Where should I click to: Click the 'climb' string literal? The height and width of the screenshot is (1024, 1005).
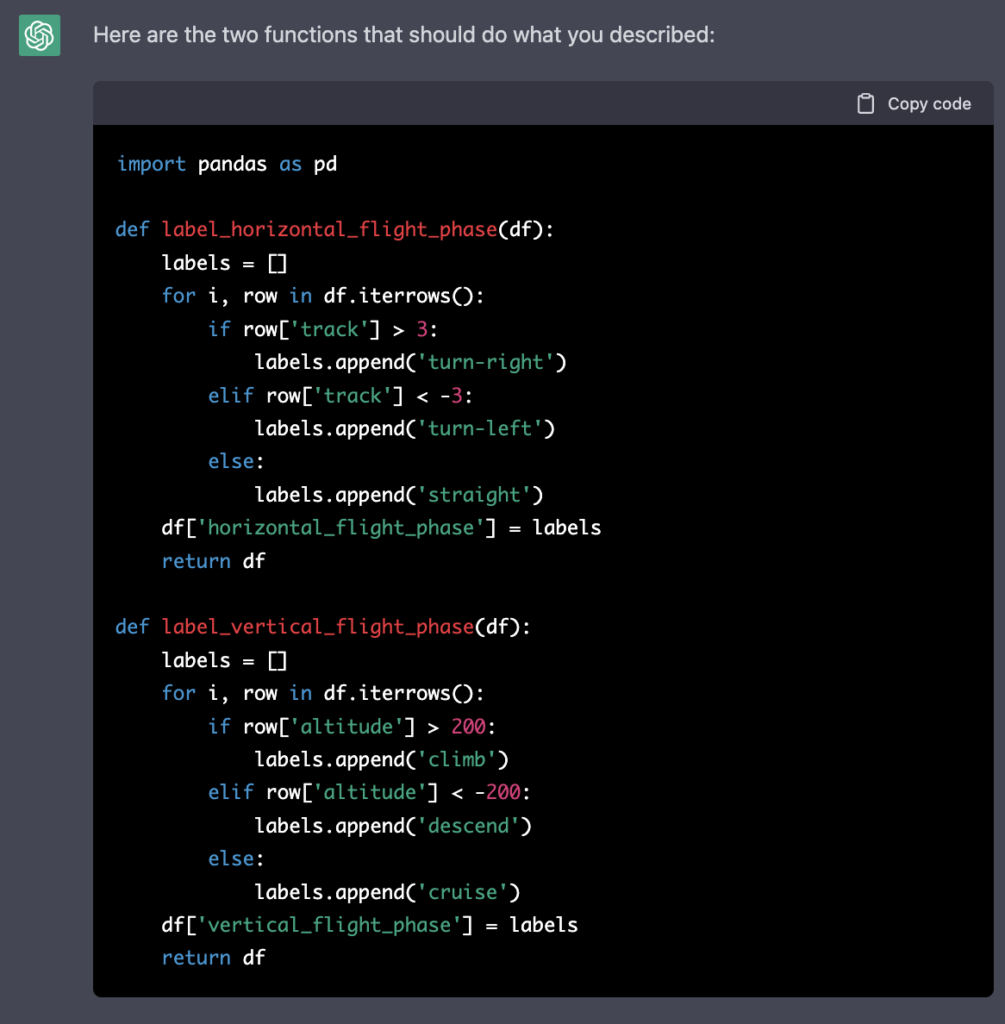pyautogui.click(x=458, y=759)
